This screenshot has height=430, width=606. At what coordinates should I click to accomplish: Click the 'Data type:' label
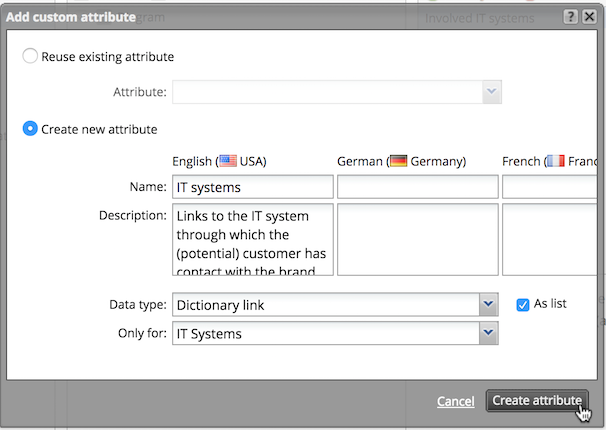pyautogui.click(x=138, y=305)
